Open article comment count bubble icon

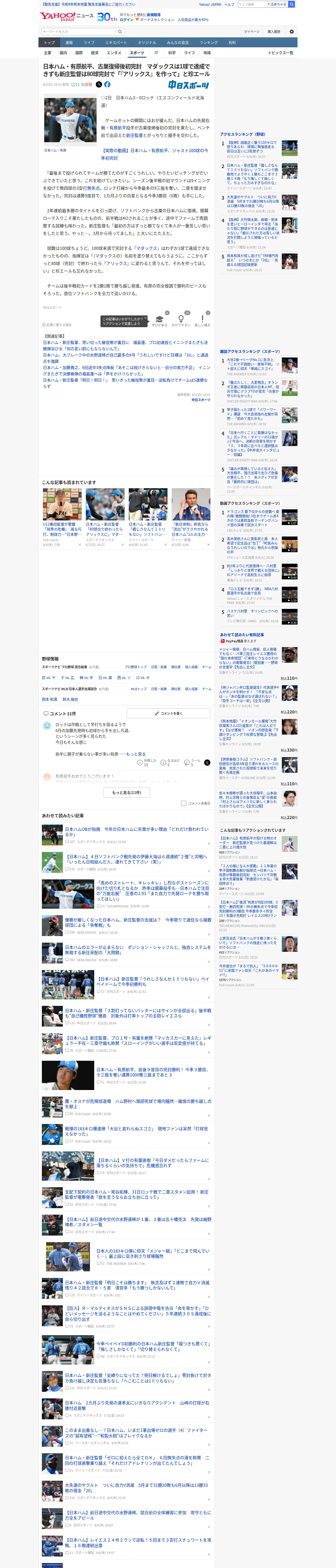tap(76, 85)
